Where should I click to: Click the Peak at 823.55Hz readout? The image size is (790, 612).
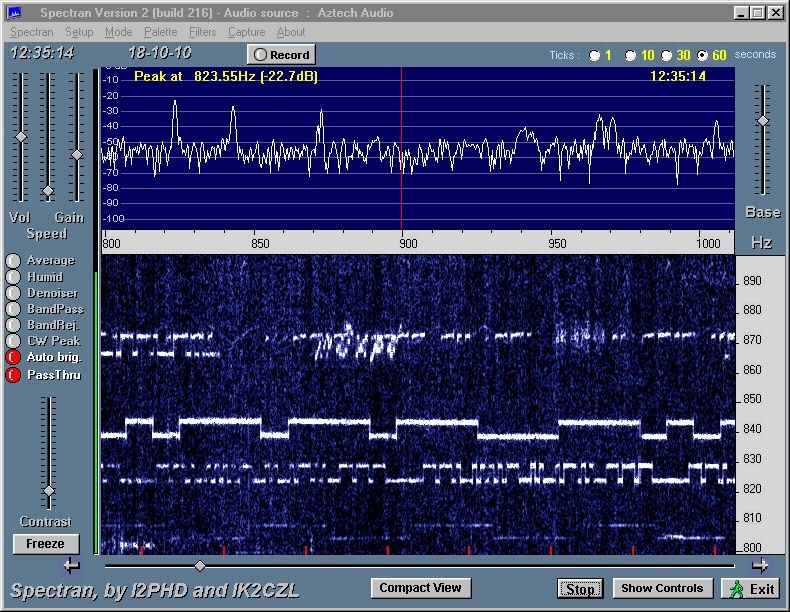(x=226, y=77)
